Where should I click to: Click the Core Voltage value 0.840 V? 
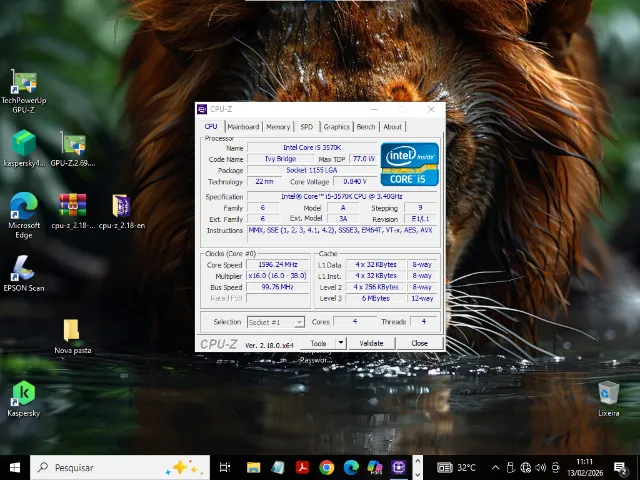tap(355, 181)
